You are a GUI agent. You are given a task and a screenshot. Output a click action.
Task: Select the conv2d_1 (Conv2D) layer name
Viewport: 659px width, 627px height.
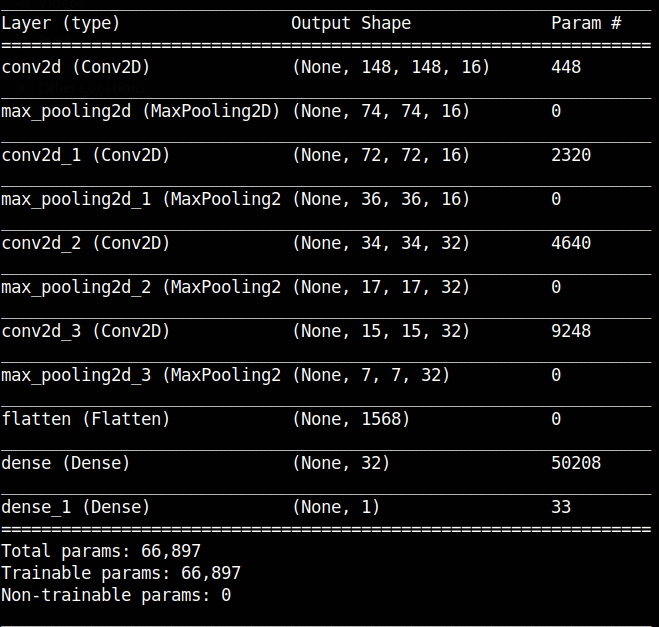(86, 155)
